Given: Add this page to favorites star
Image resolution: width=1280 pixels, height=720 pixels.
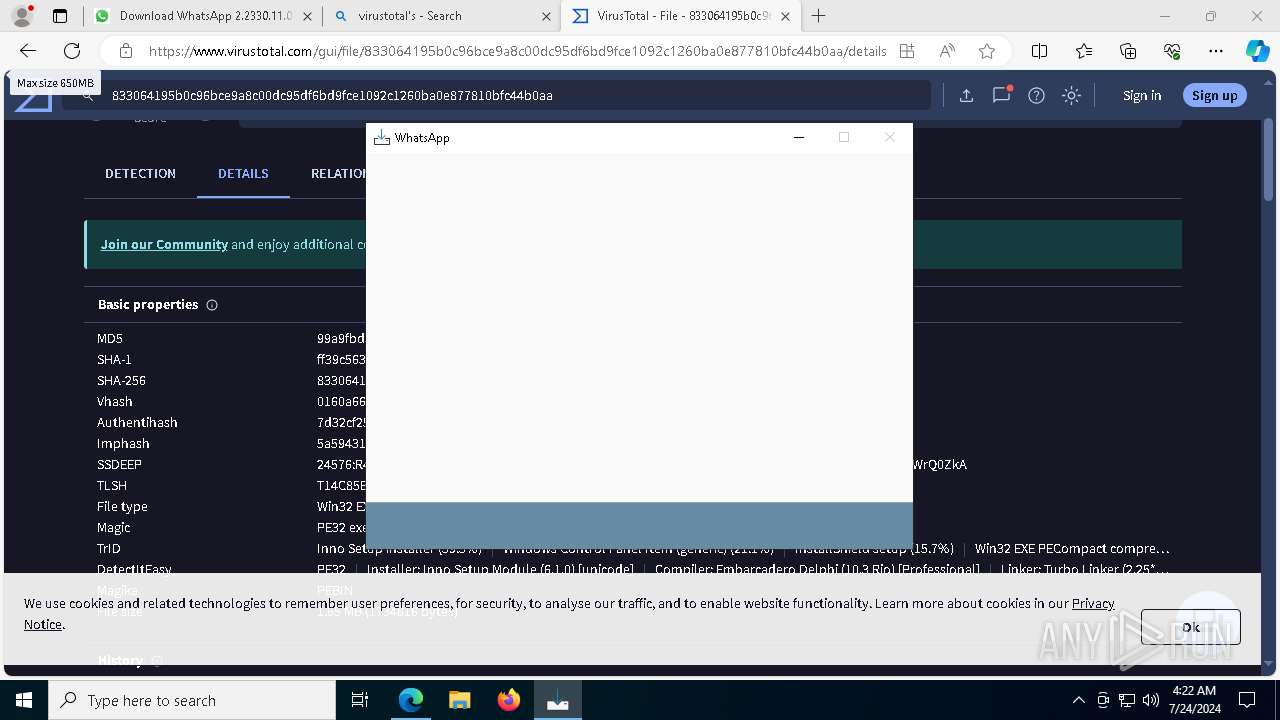Looking at the screenshot, I should coord(987,51).
